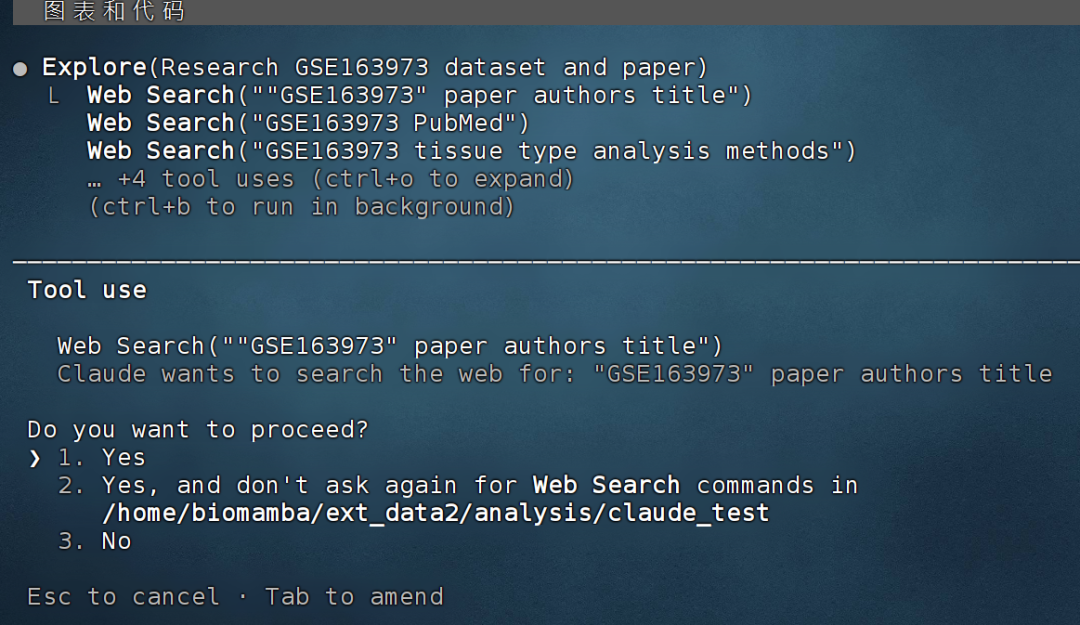This screenshot has width=1080, height=625.
Task: Click the /home/biomamba/ext_data2/analysis/claude_test path
Action: click(435, 513)
